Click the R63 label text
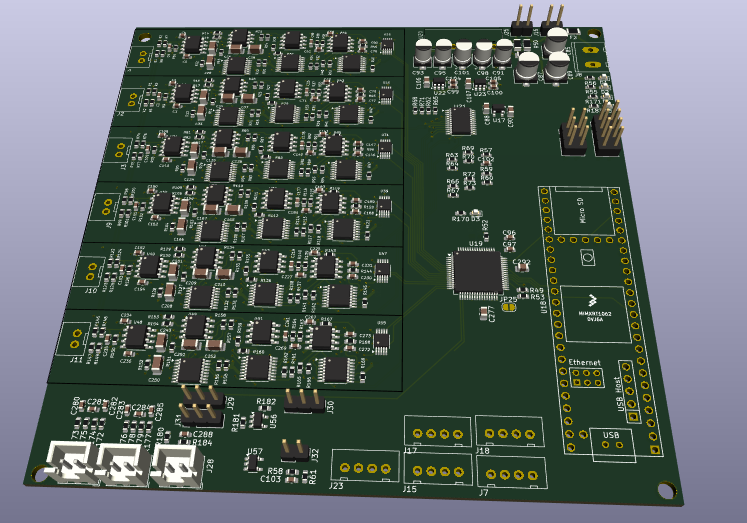Viewport: 747px width, 523px height. tap(451, 156)
